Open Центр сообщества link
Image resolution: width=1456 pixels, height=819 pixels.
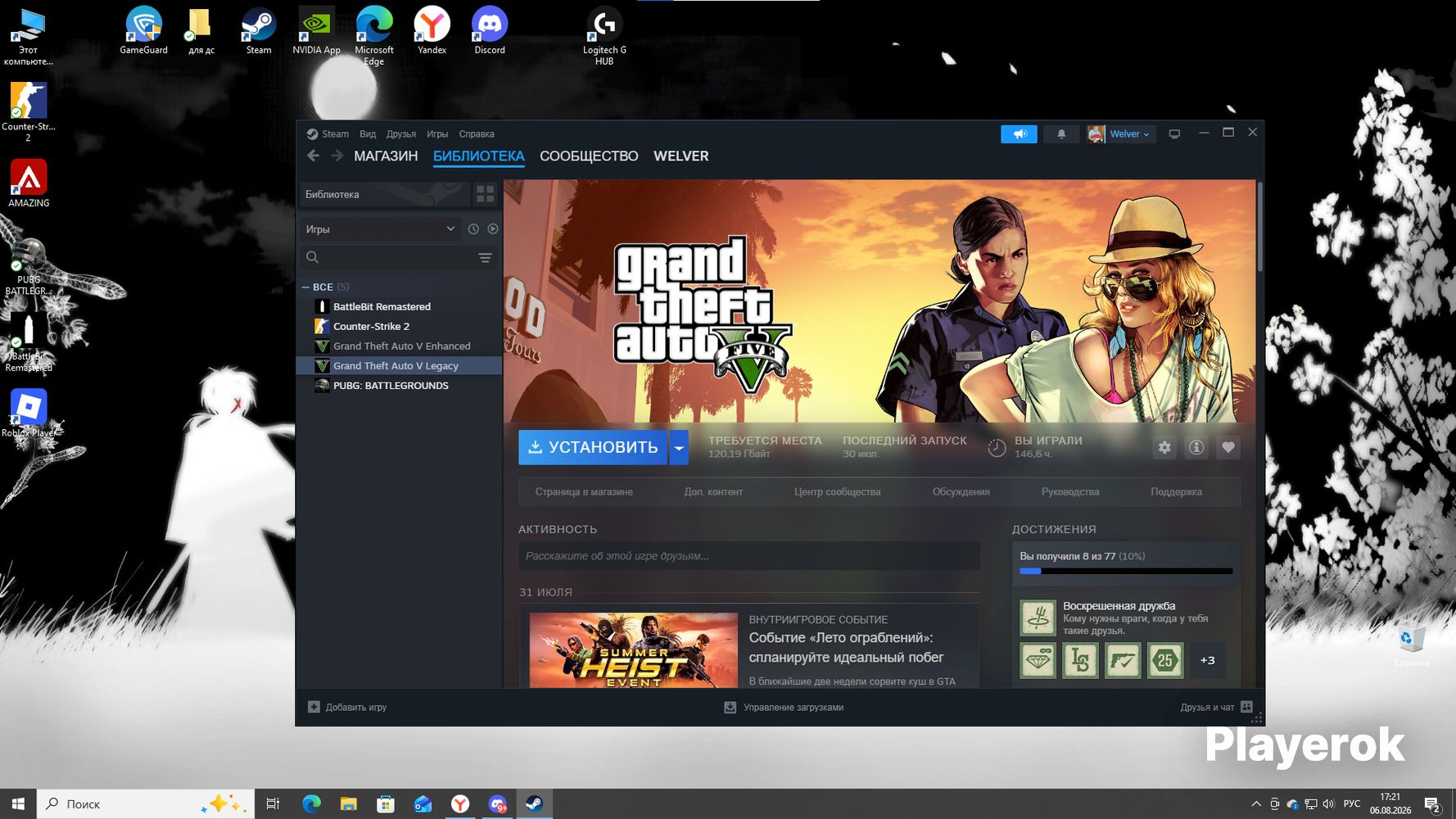click(837, 492)
